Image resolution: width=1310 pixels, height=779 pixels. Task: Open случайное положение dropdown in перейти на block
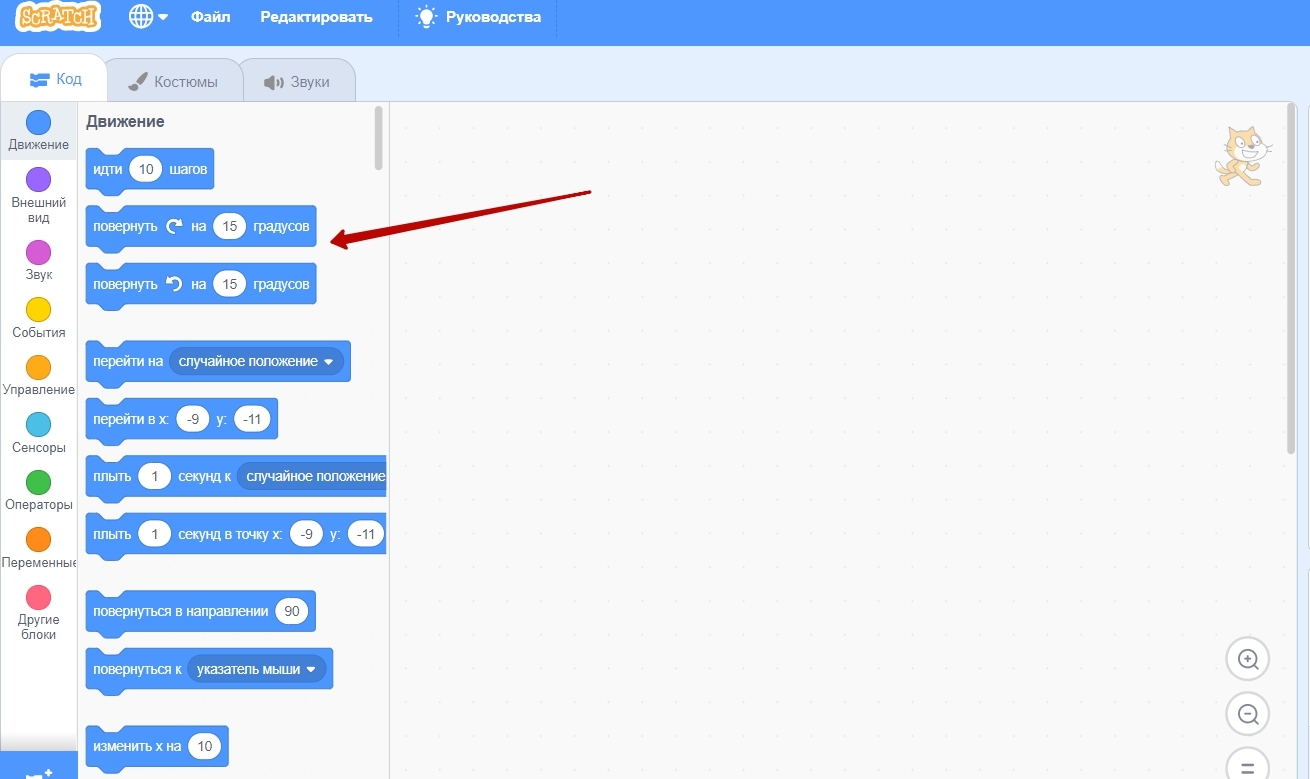256,361
